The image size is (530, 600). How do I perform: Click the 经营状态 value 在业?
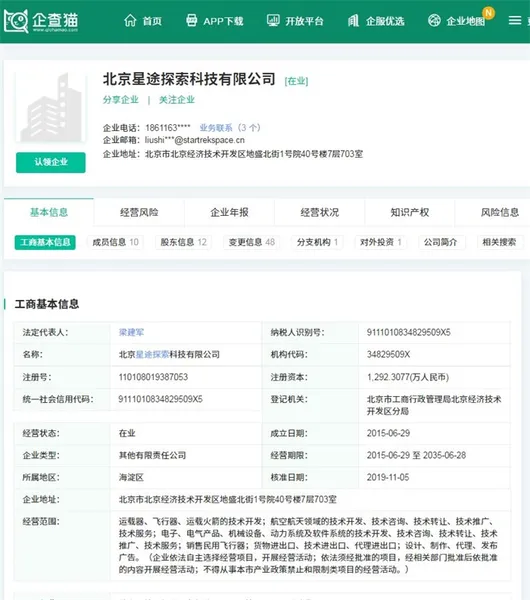[127, 433]
